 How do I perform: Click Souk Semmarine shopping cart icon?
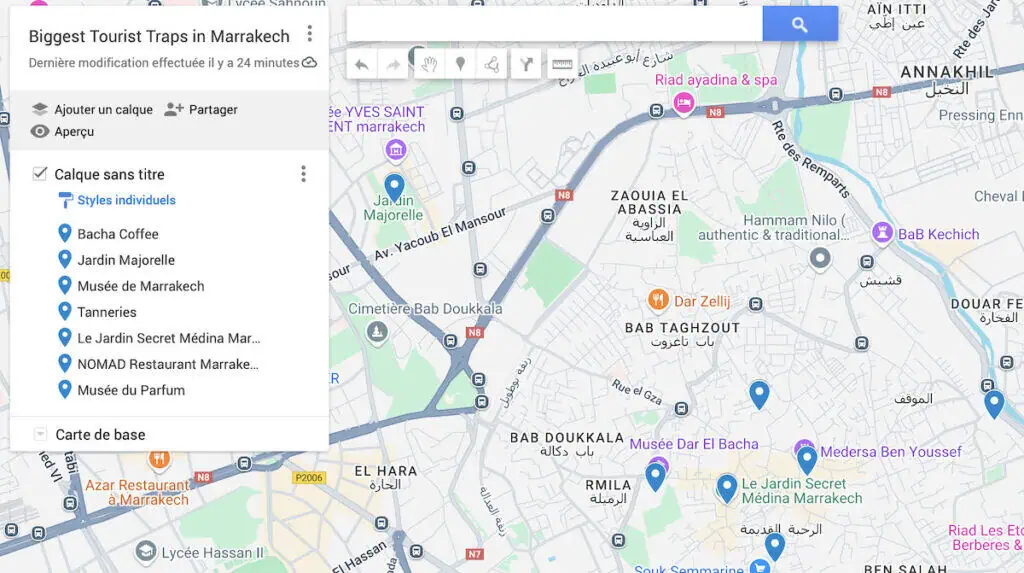758,567
